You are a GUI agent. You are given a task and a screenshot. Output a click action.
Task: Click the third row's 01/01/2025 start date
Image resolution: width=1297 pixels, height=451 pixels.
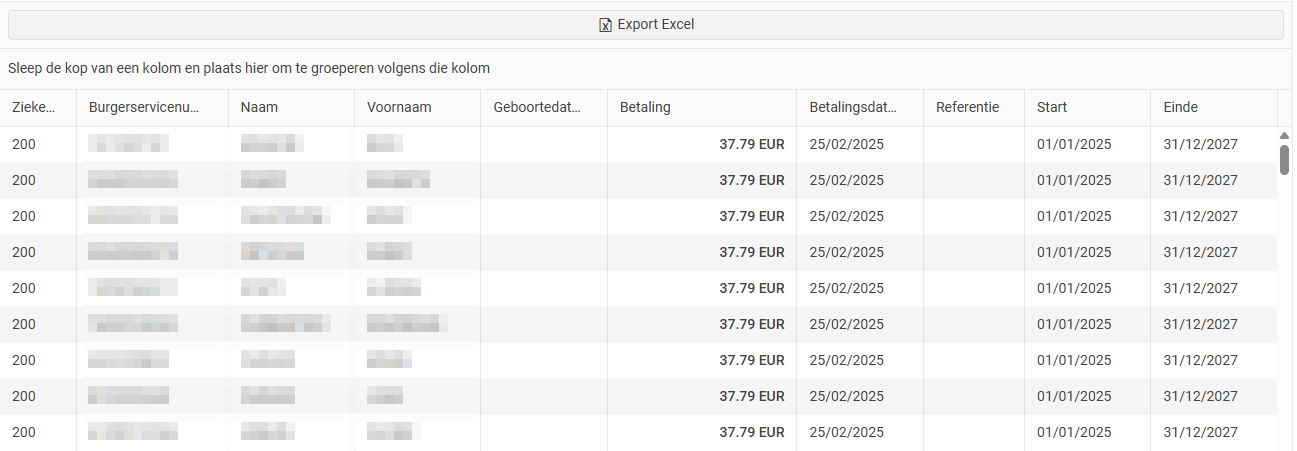click(x=1073, y=216)
